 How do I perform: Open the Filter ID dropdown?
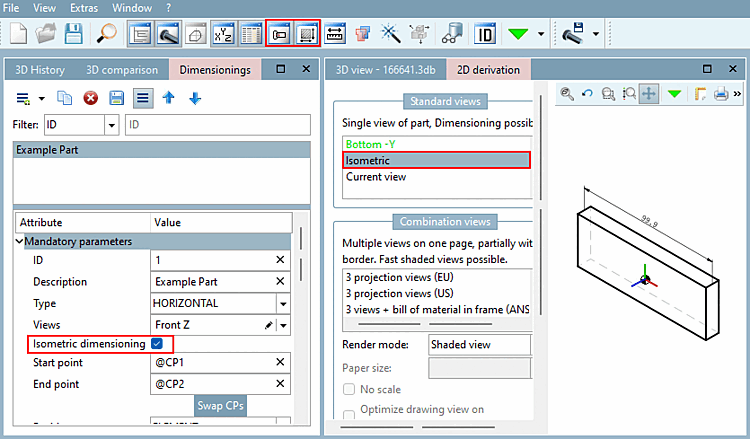(x=111, y=125)
